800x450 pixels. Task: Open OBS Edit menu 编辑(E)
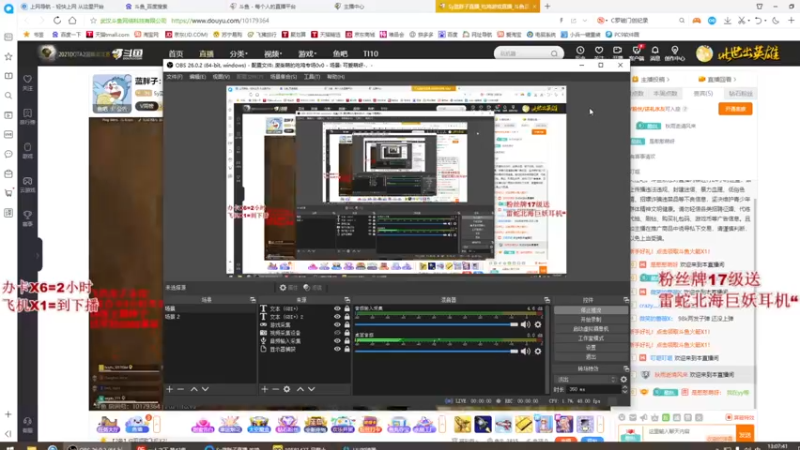[197, 77]
